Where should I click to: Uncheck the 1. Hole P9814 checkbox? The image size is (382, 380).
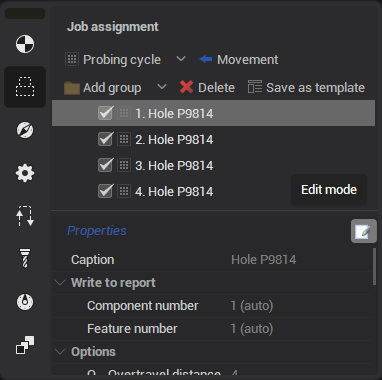106,113
